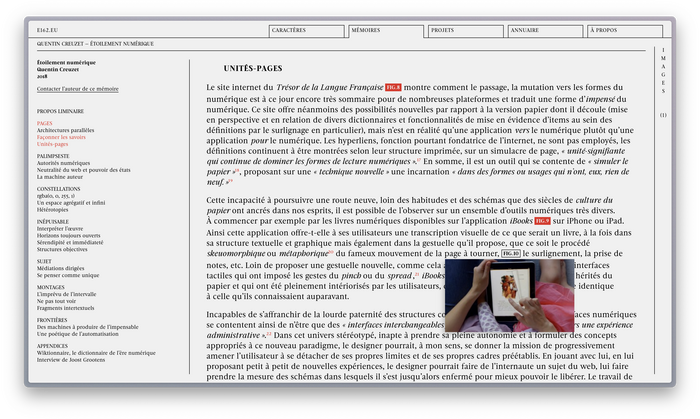The width and height of the screenshot is (700, 419).
Task: Select the APPENDICES chapter heading
Action: pos(52,346)
